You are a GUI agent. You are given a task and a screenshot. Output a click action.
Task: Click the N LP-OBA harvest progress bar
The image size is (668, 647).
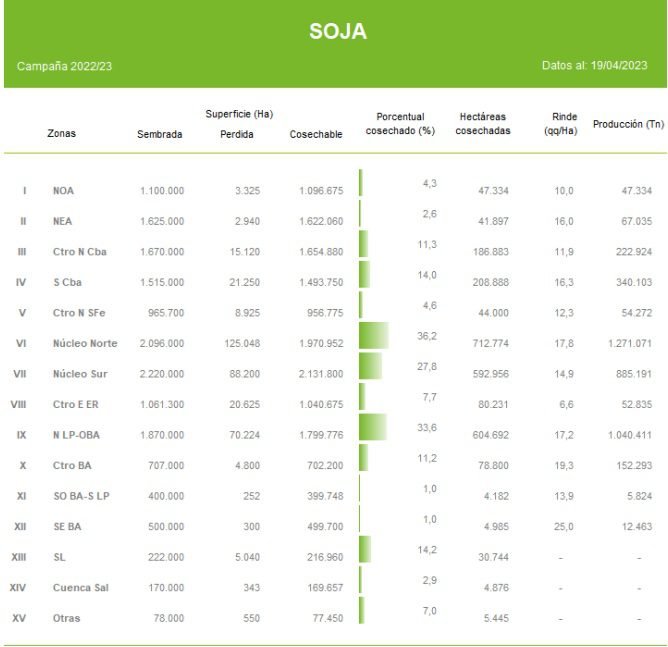[372, 427]
